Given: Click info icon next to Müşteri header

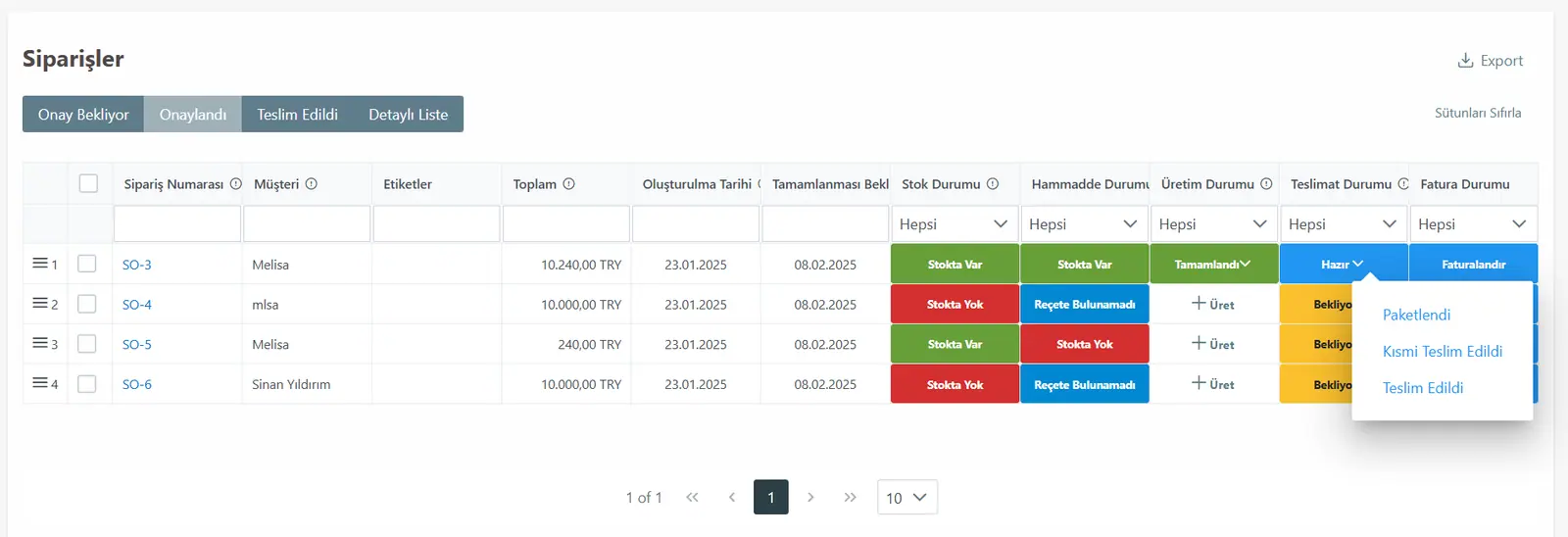Looking at the screenshot, I should click(311, 184).
